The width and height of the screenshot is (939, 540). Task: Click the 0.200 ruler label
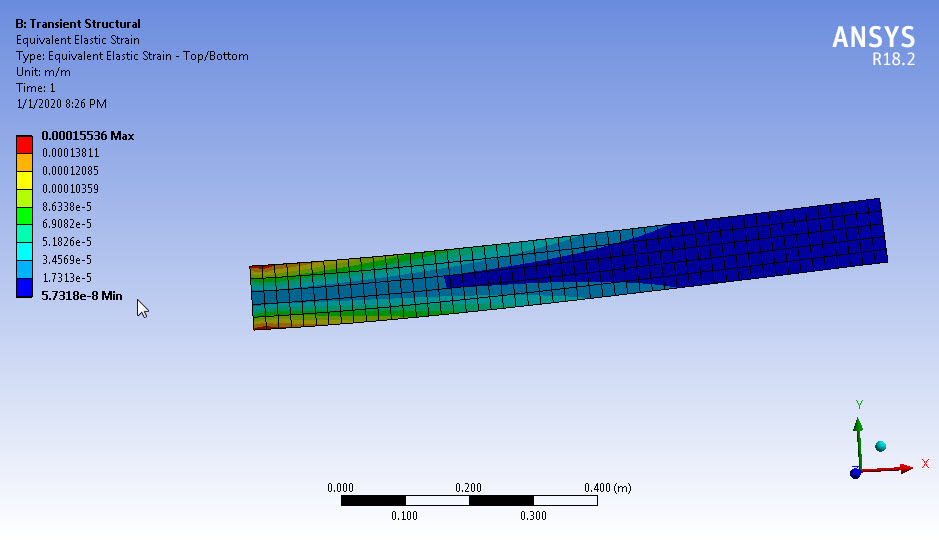(x=468, y=488)
